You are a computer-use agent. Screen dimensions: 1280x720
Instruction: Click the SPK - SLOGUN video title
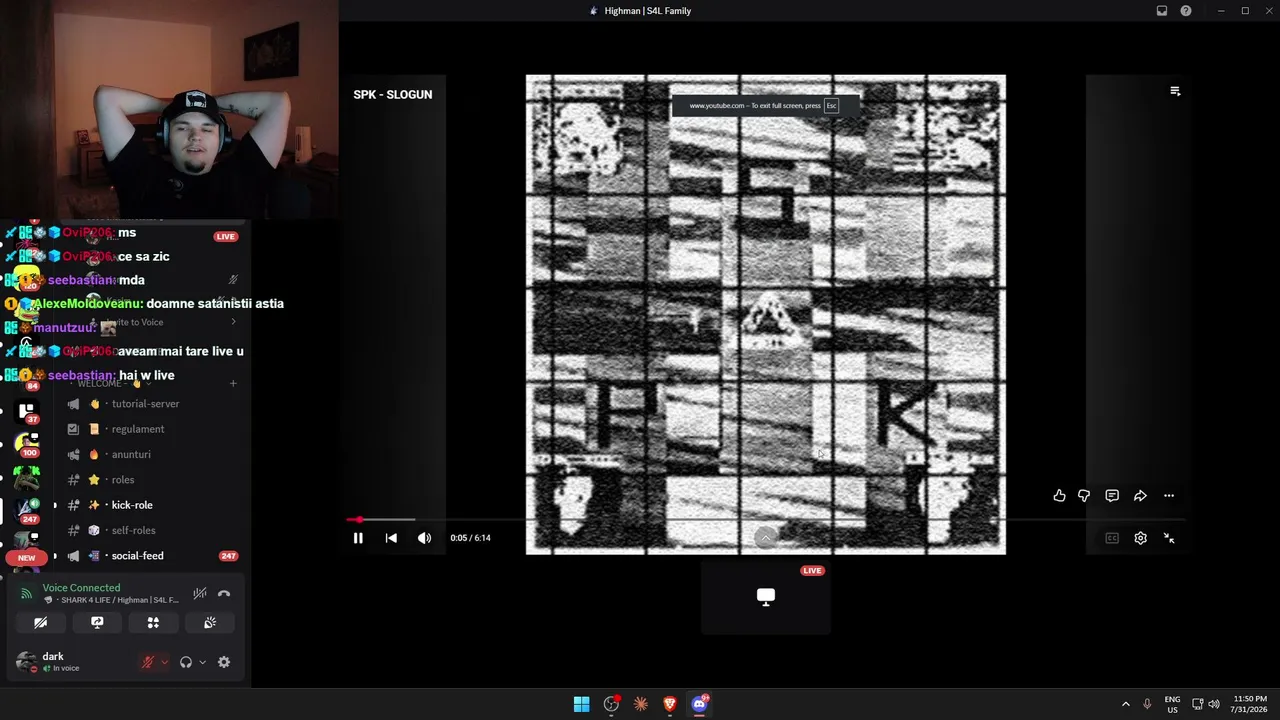(393, 94)
